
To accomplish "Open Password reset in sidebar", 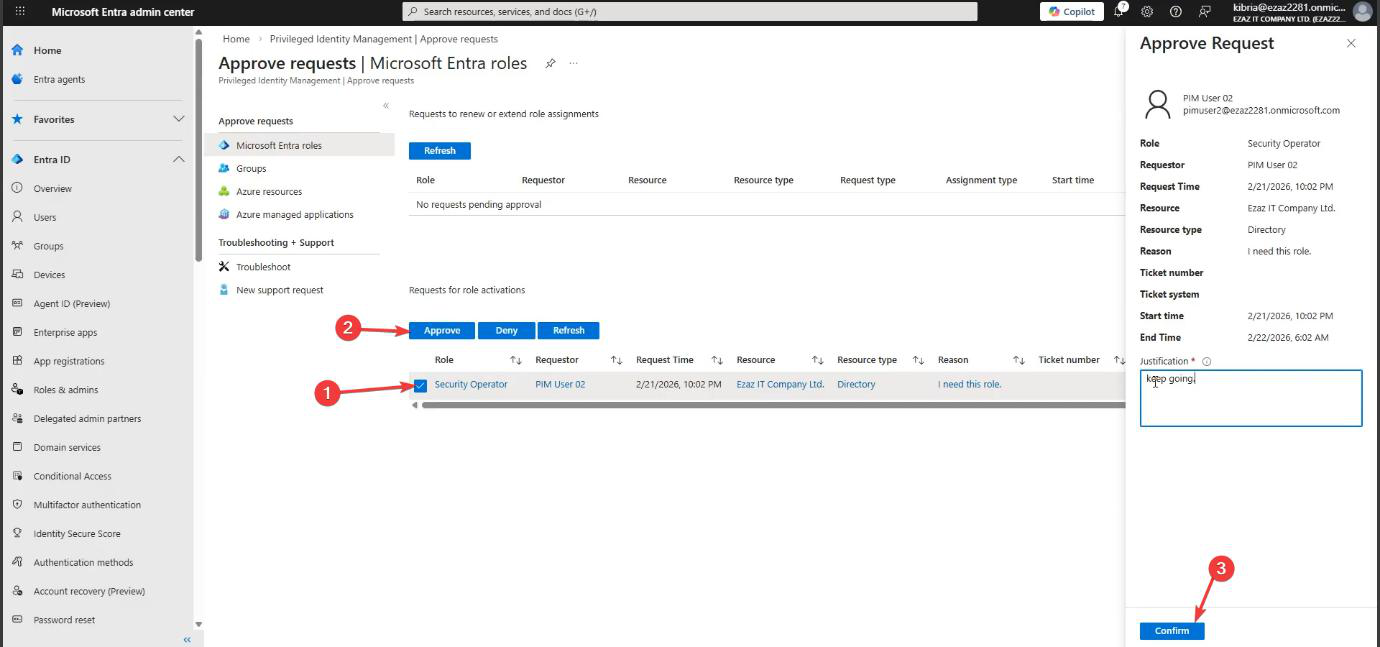I will click(64, 620).
